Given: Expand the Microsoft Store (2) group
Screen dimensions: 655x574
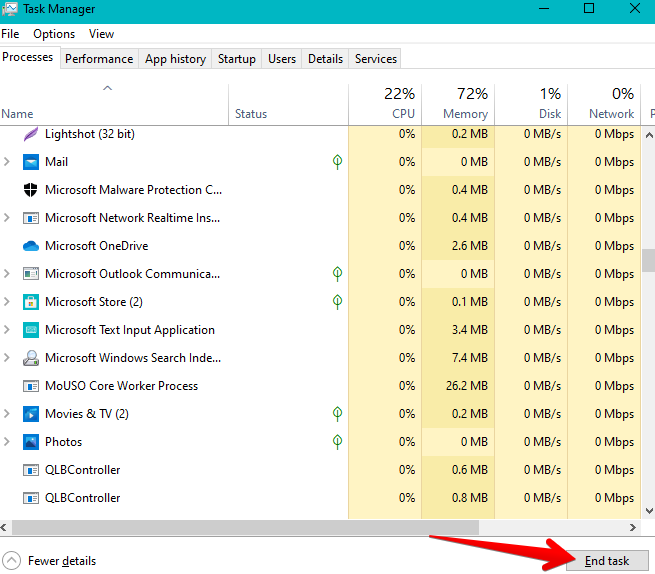Looking at the screenshot, I should 7,302.
